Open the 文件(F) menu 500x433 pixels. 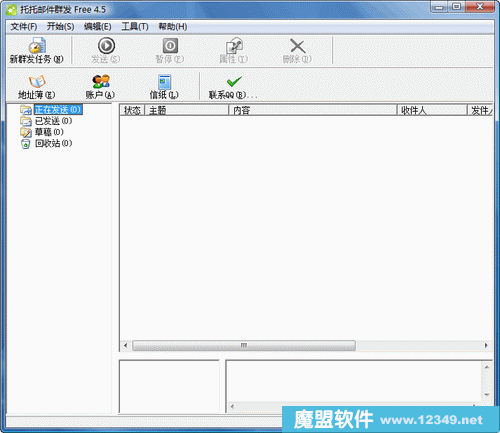(24, 26)
